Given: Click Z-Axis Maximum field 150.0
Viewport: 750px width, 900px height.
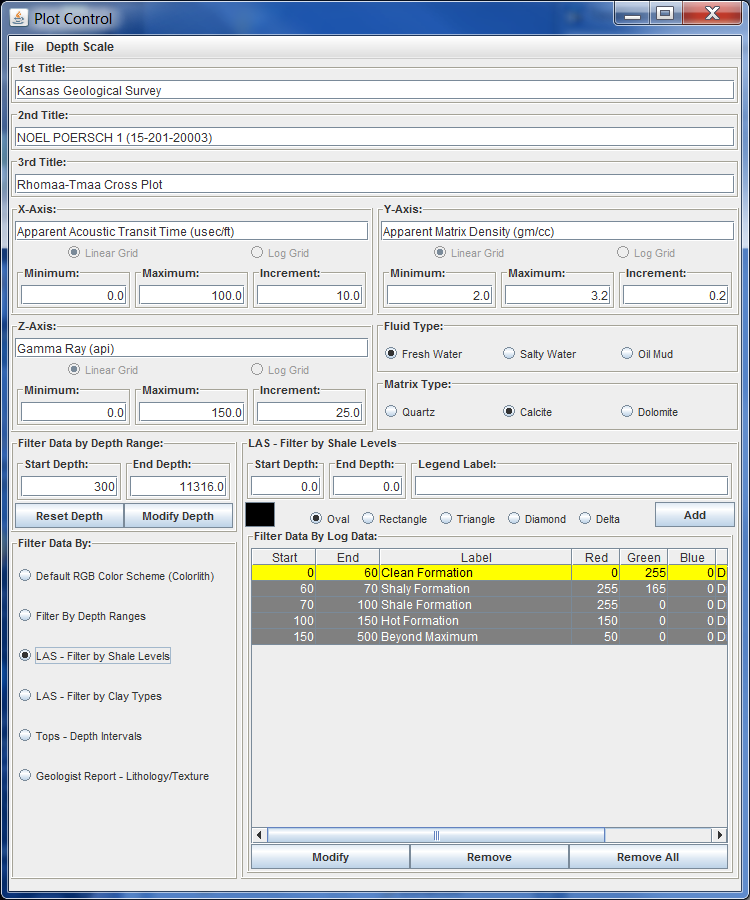Looking at the screenshot, I should coord(192,412).
